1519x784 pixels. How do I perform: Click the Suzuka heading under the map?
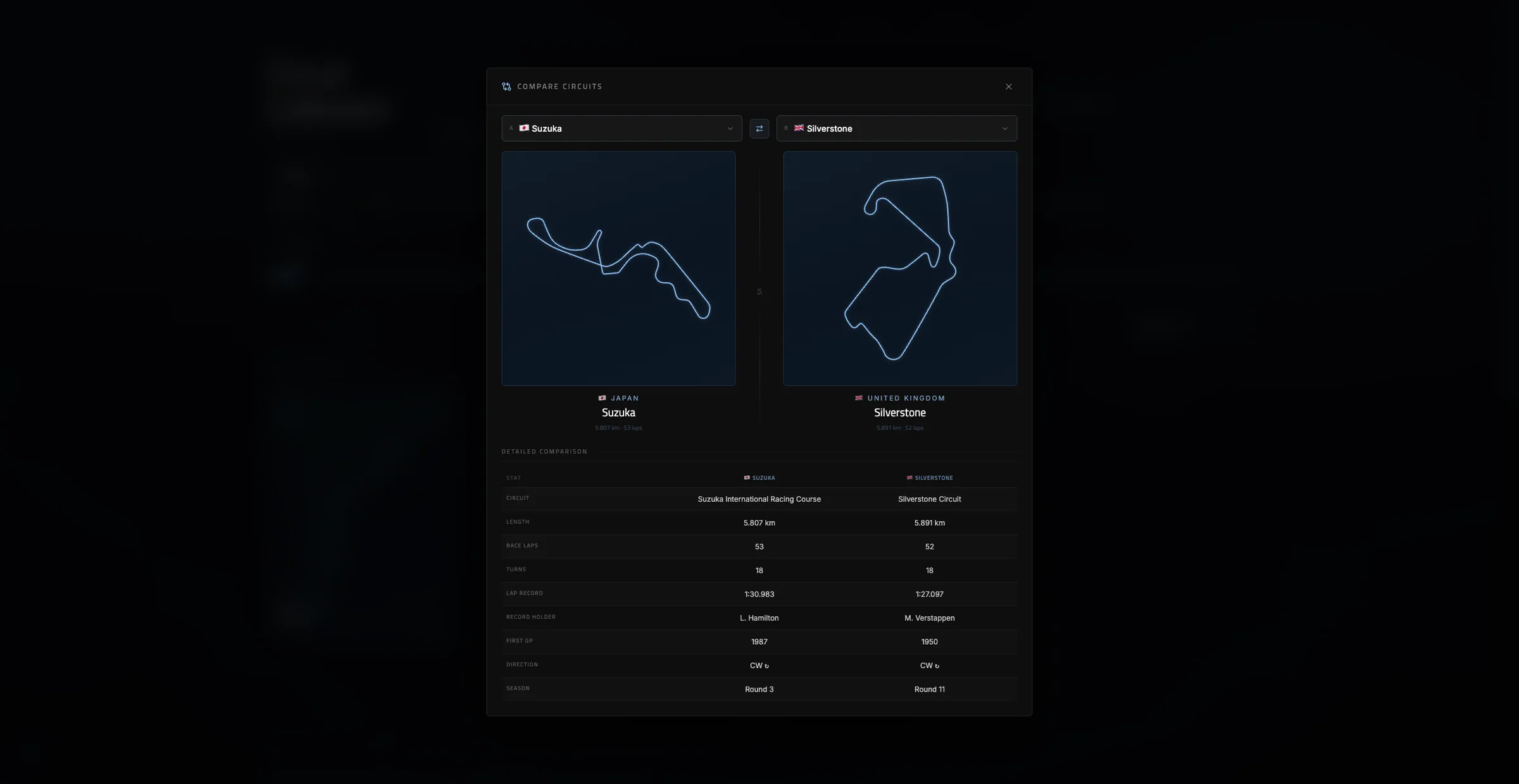[618, 413]
